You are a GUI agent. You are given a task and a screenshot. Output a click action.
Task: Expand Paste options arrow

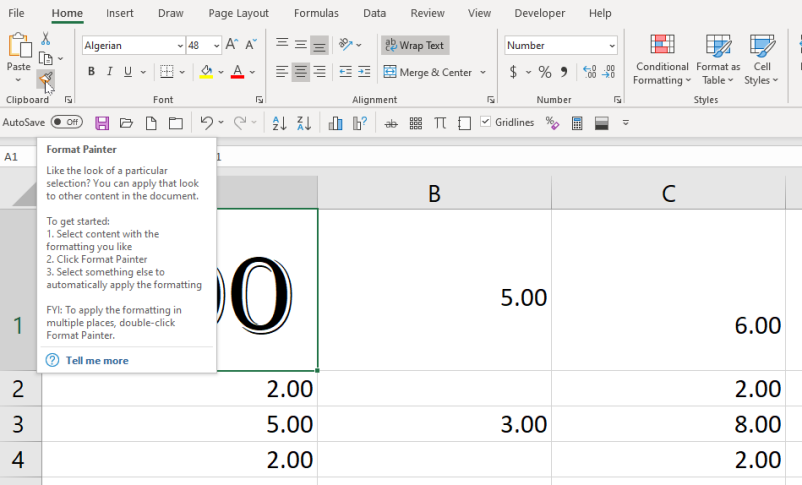[x=18, y=80]
